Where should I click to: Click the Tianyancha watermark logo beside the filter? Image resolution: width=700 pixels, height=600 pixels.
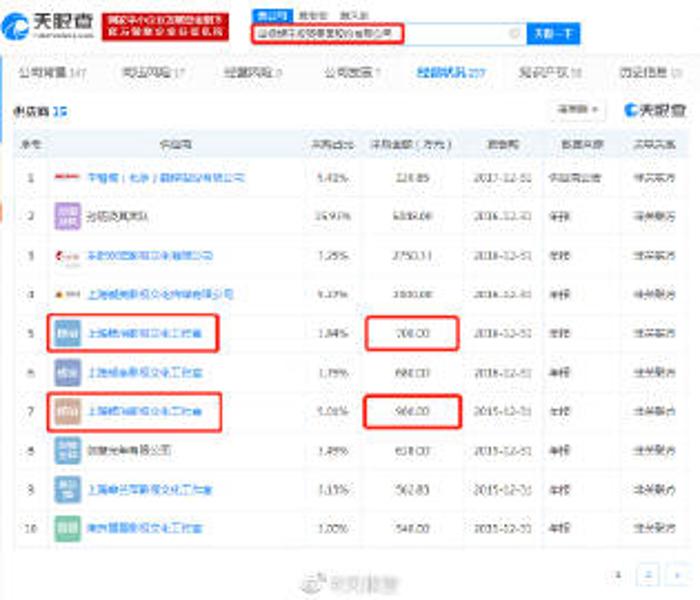tap(655, 109)
